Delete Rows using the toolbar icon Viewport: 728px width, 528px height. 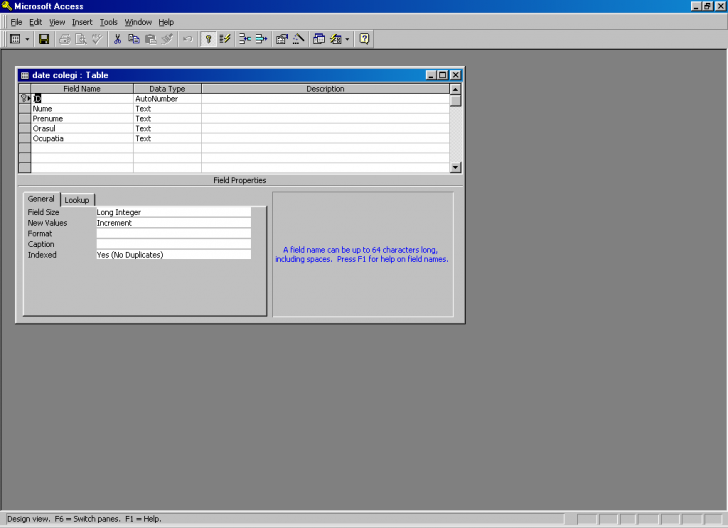point(261,39)
